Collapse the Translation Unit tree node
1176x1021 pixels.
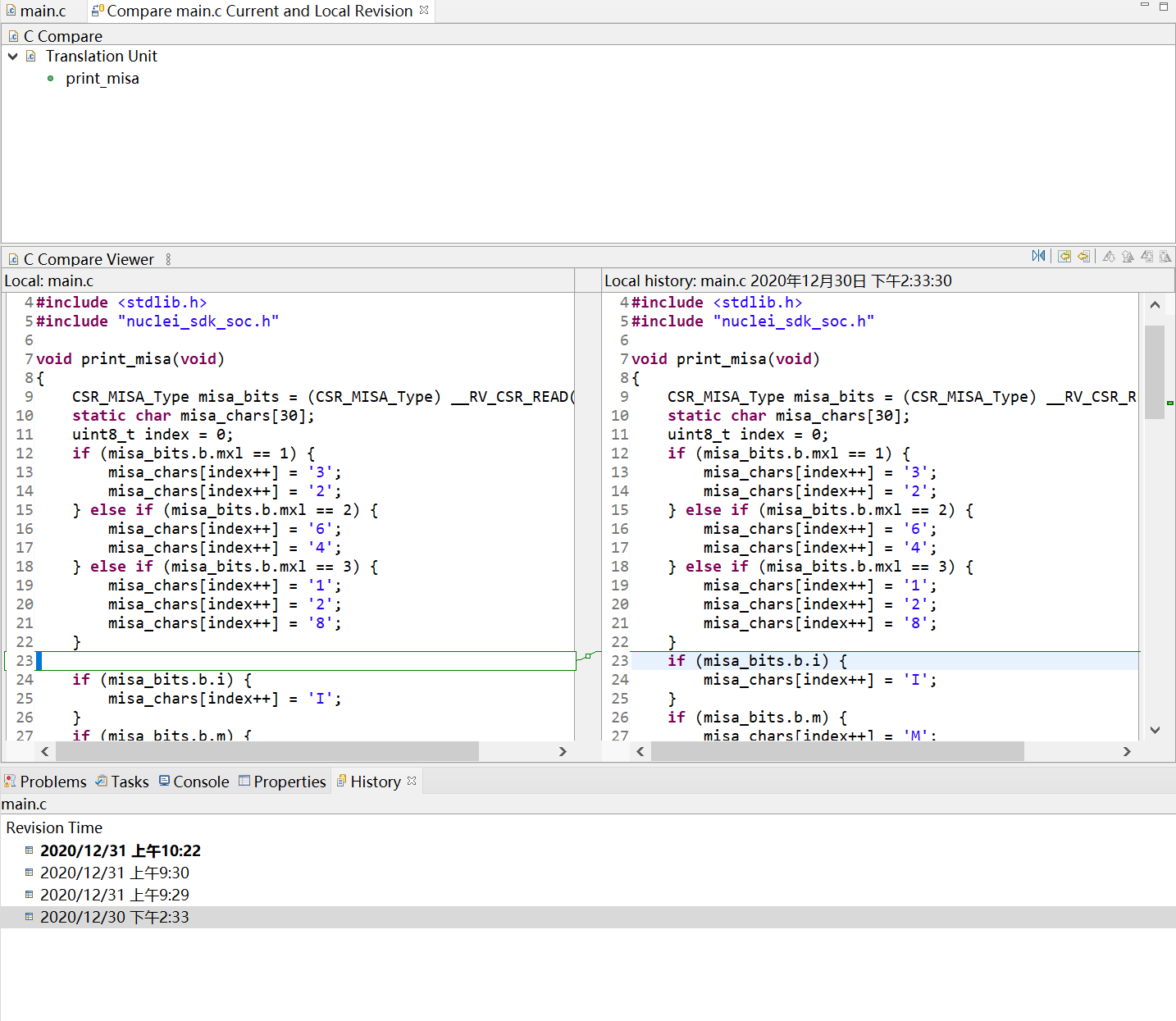click(13, 57)
